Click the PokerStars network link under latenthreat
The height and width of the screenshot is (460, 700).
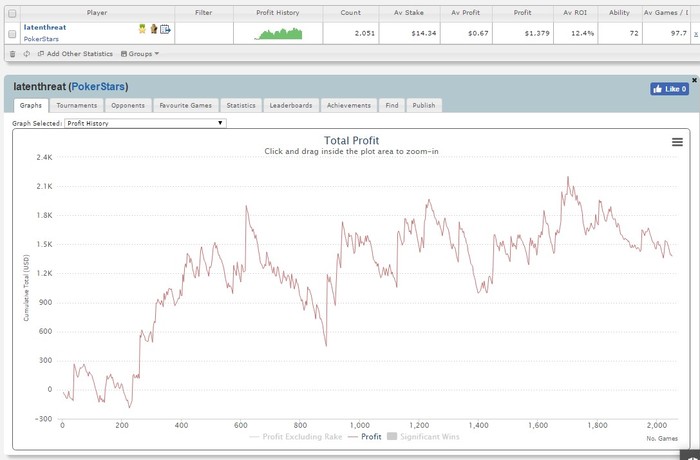point(41,39)
